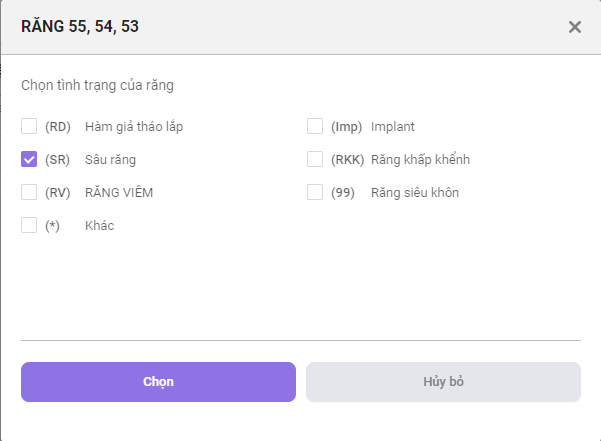
Task: Check the Khác checkbox
Action: pos(29,225)
